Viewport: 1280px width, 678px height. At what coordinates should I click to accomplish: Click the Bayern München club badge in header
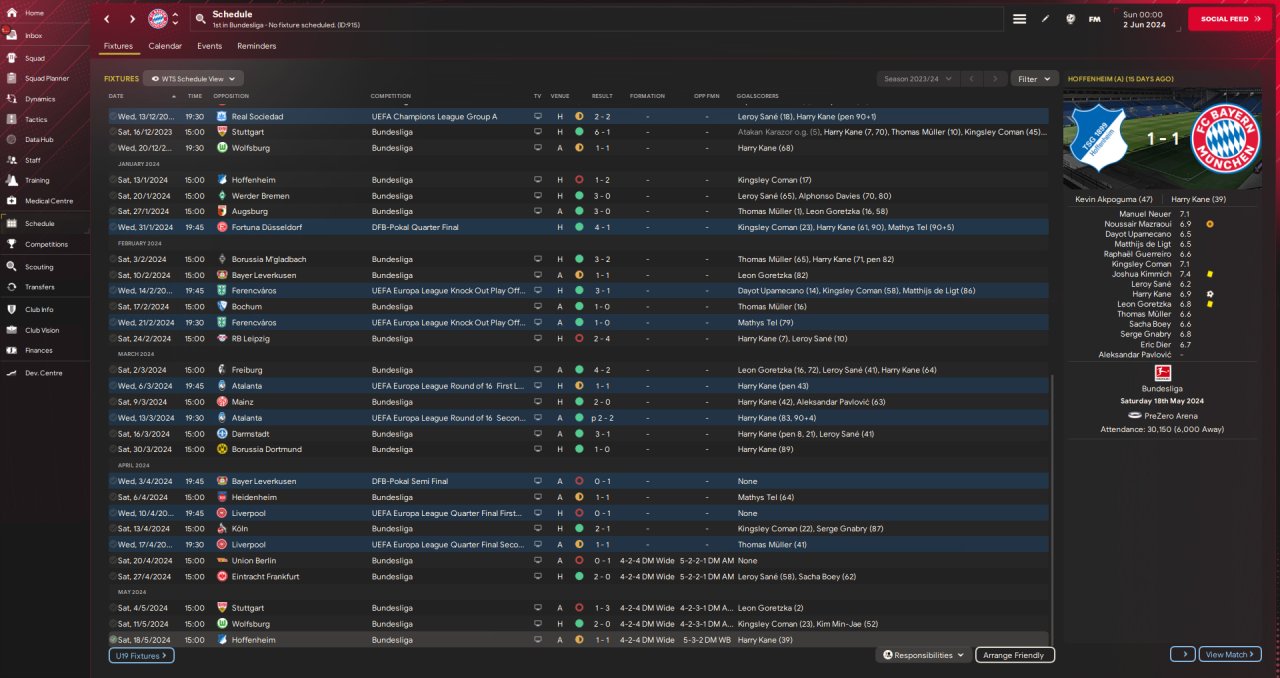pyautogui.click(x=158, y=19)
